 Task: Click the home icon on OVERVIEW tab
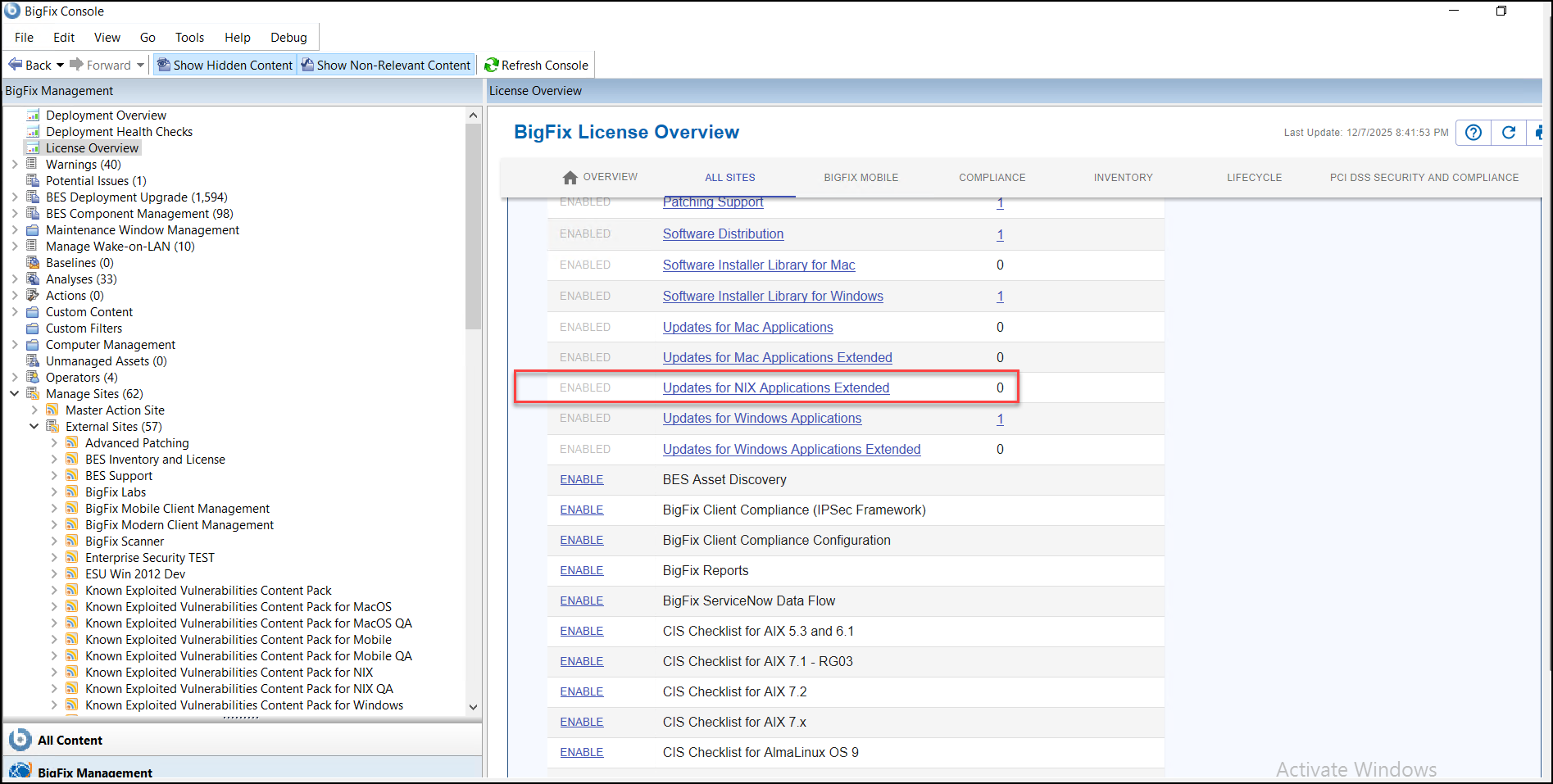click(570, 177)
